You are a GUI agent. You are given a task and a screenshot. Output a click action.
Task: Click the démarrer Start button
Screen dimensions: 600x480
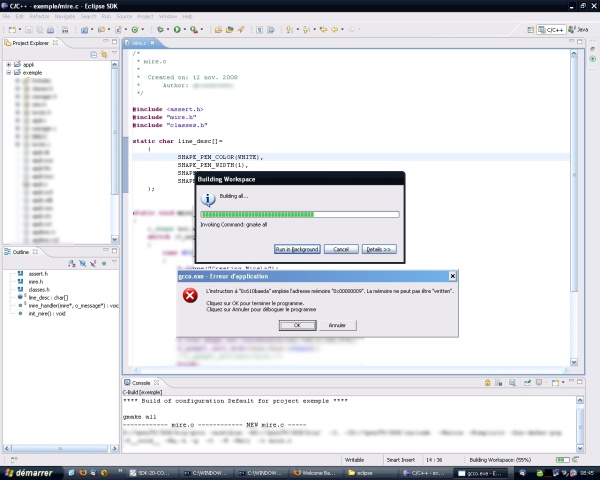point(31,473)
